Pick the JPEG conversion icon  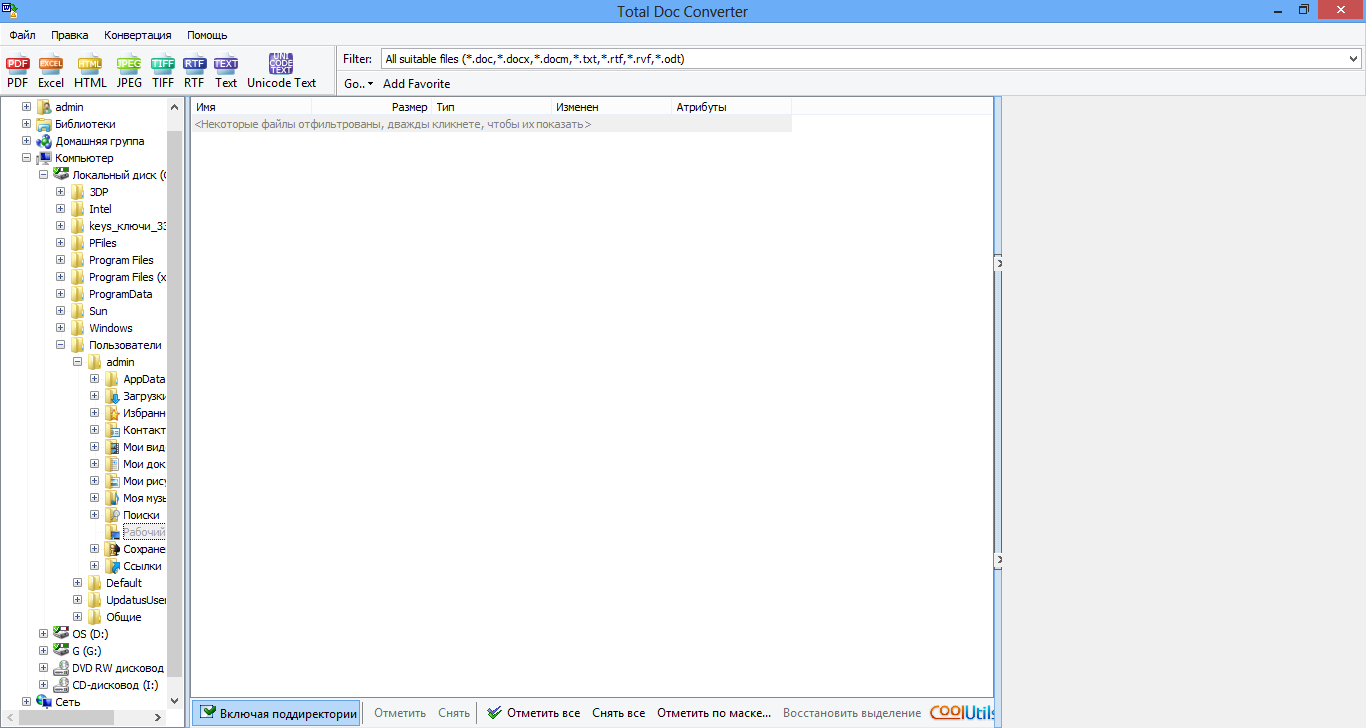(x=129, y=72)
